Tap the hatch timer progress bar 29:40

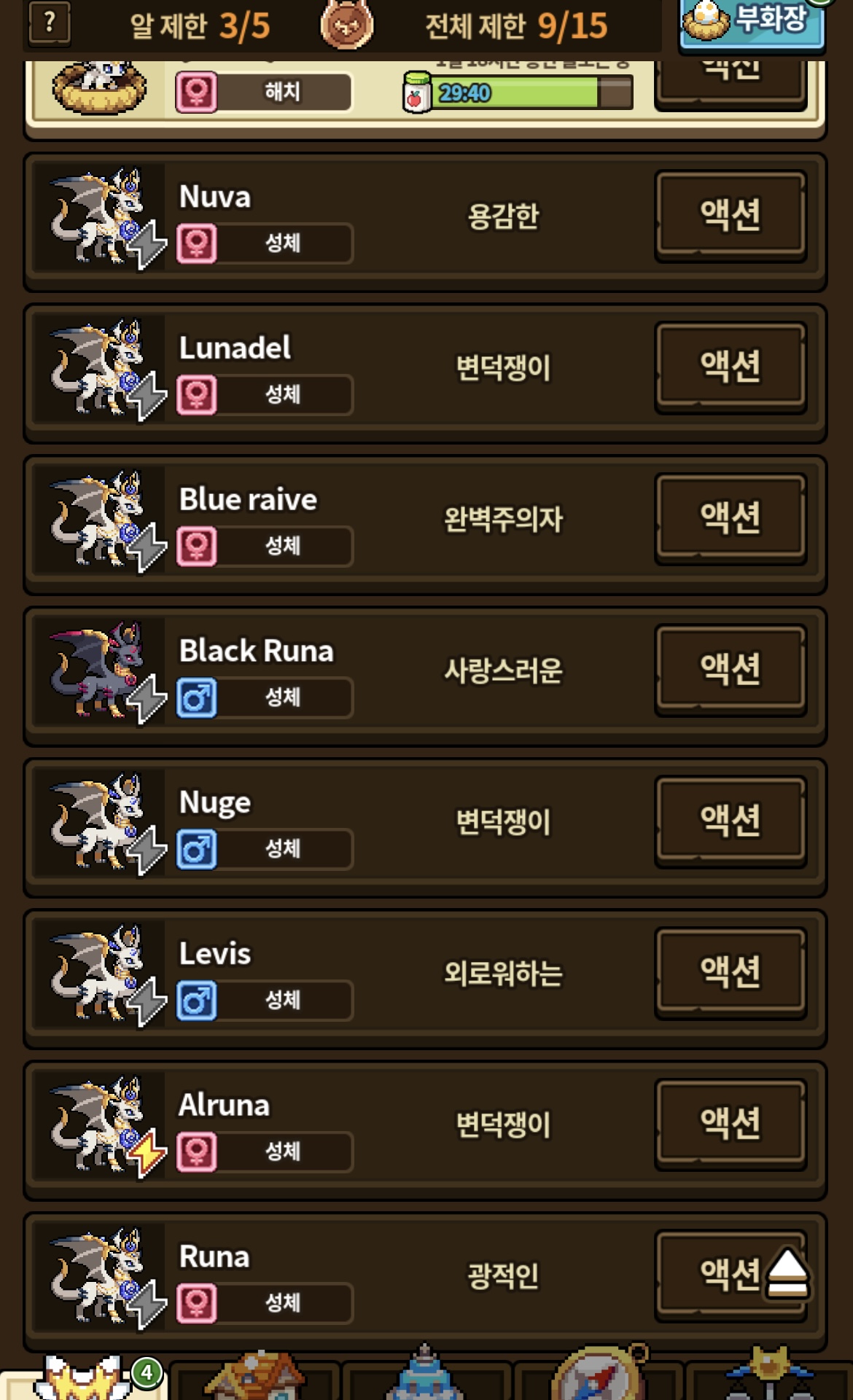click(518, 93)
